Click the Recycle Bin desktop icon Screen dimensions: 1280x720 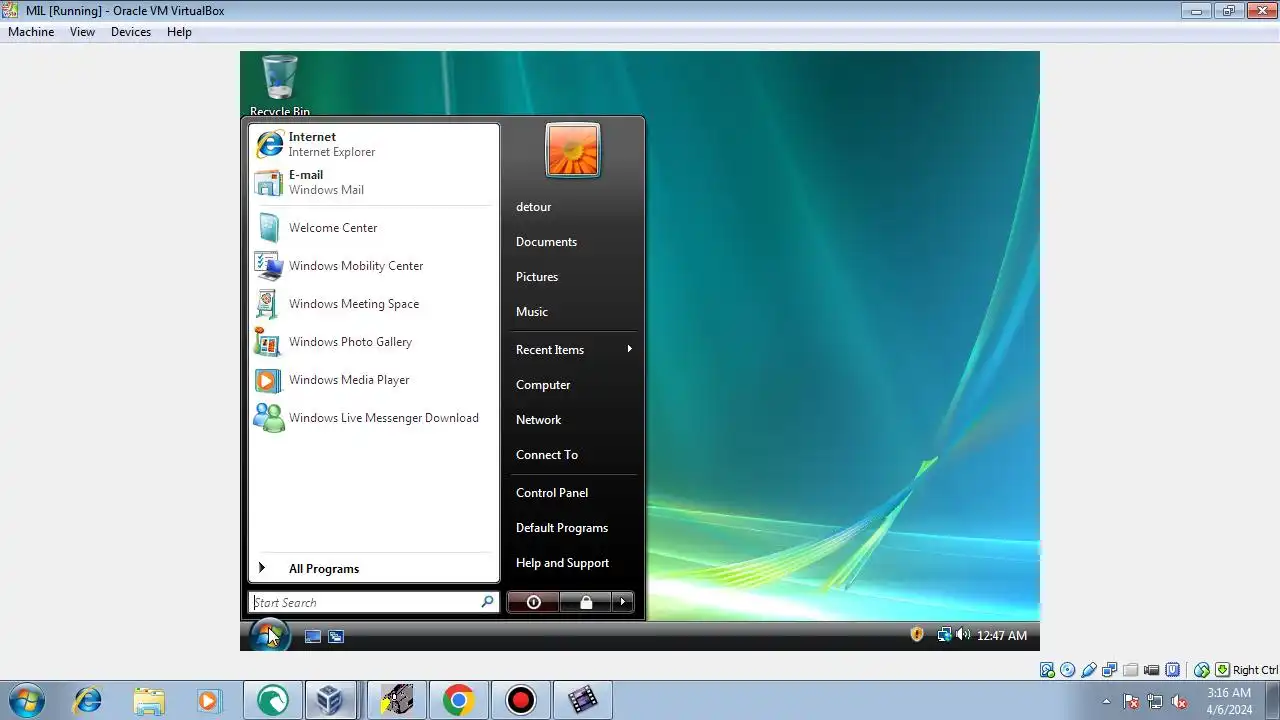[x=280, y=86]
